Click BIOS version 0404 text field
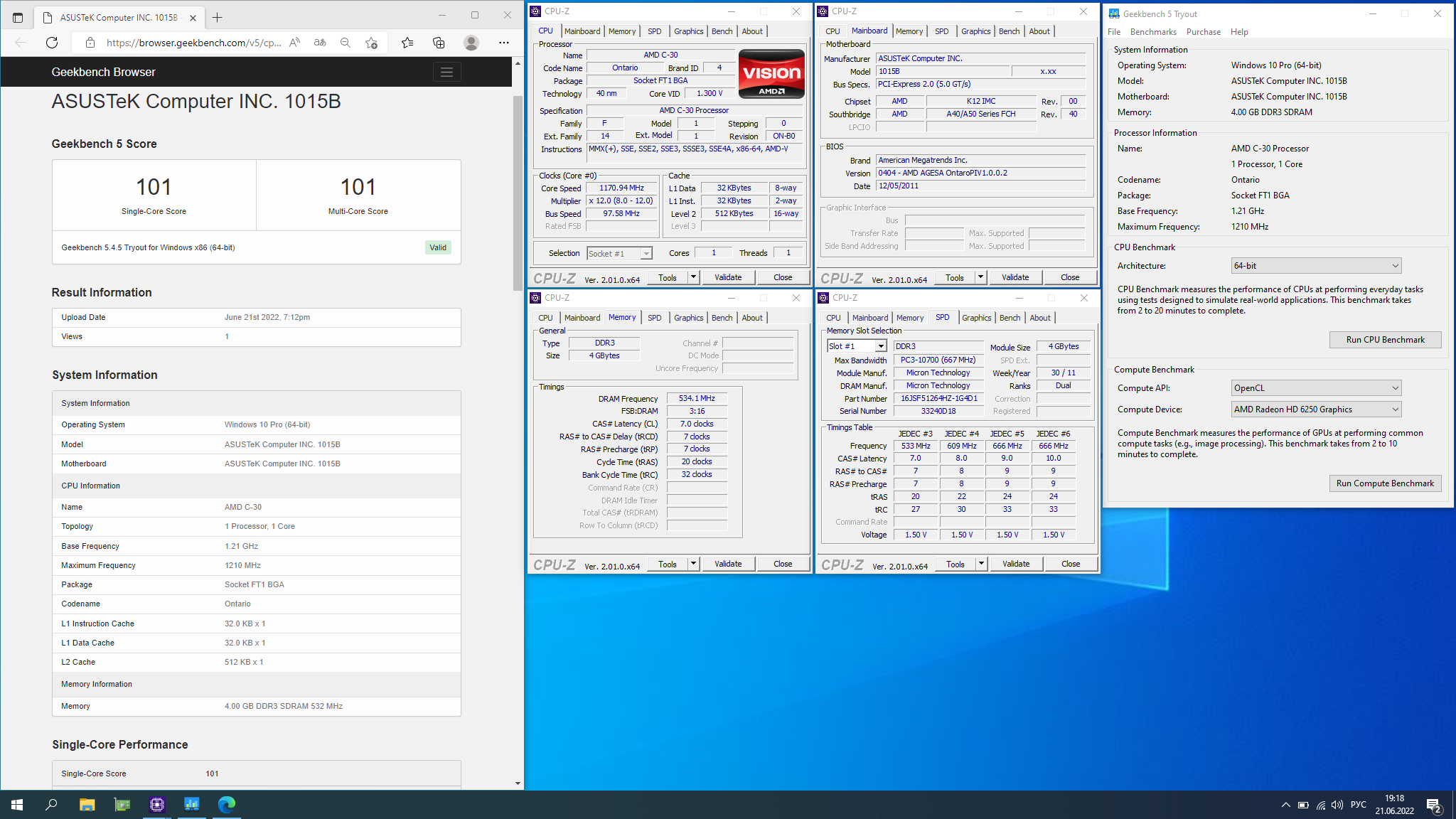 [x=980, y=173]
